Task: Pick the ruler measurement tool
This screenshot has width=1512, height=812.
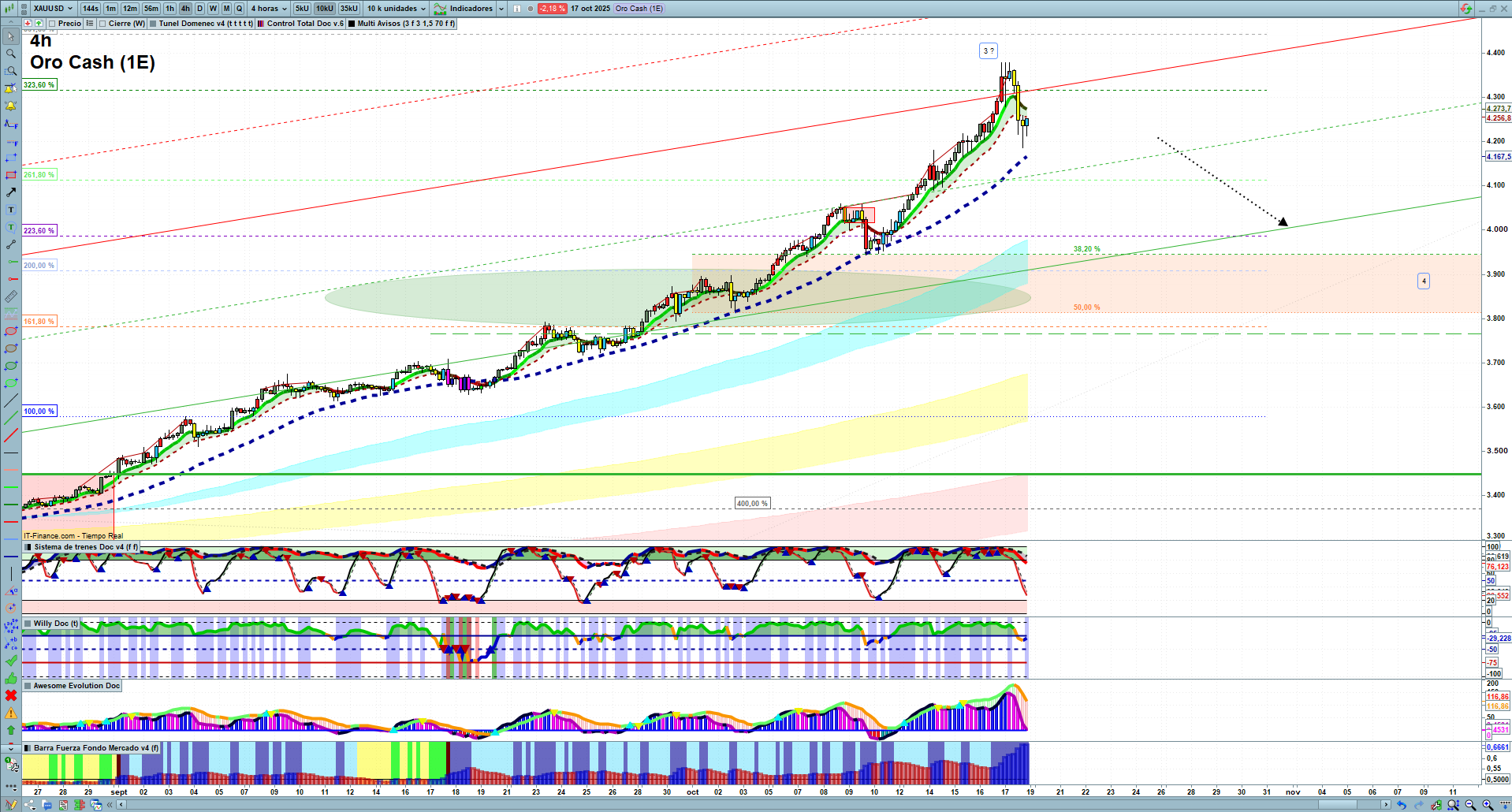Action: (x=11, y=296)
